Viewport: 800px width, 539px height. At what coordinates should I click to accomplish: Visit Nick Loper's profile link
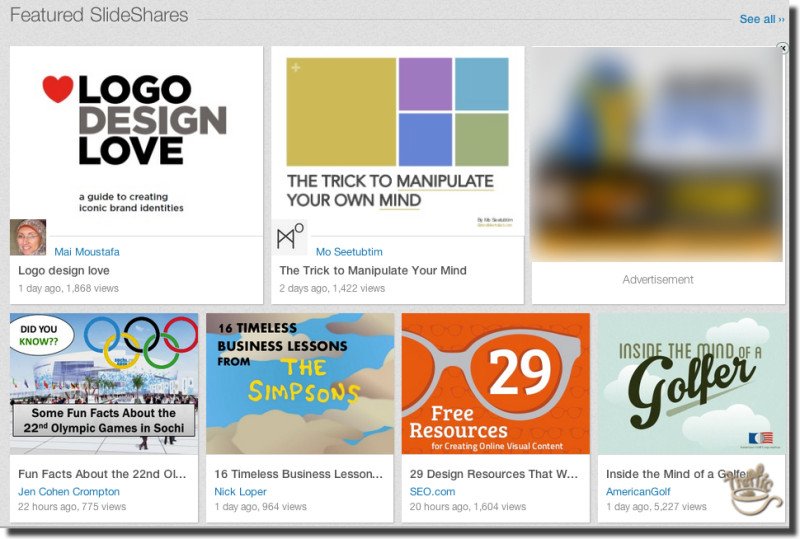[240, 492]
